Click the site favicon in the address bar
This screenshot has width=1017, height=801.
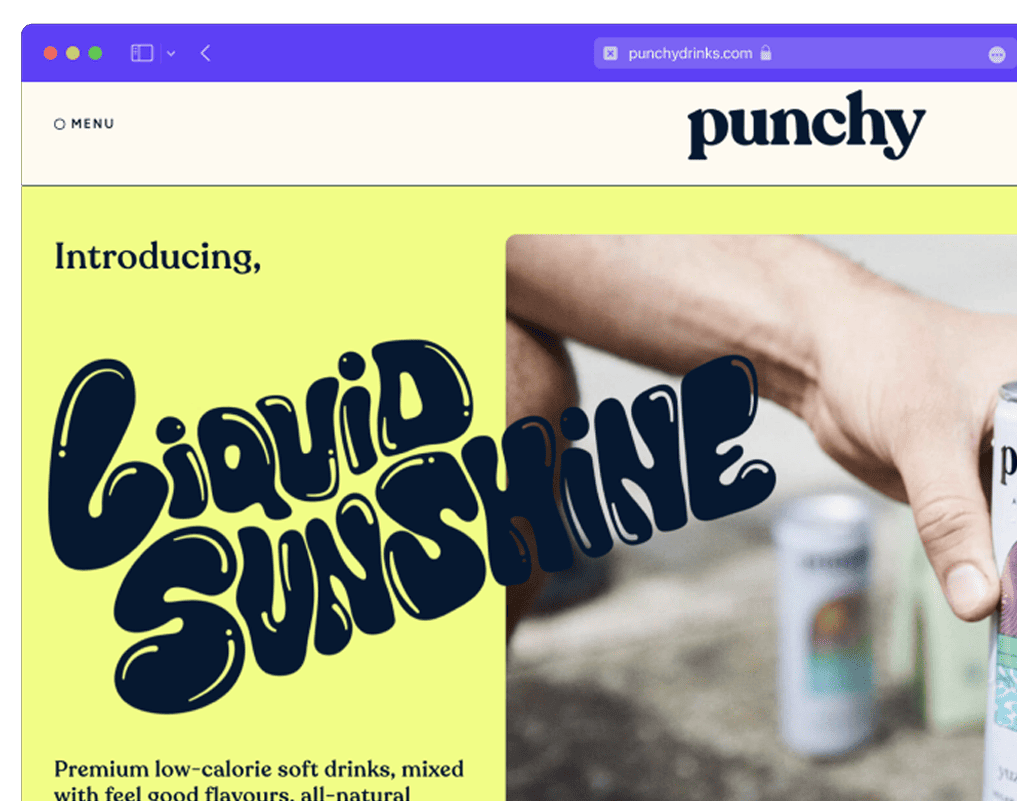coord(610,53)
